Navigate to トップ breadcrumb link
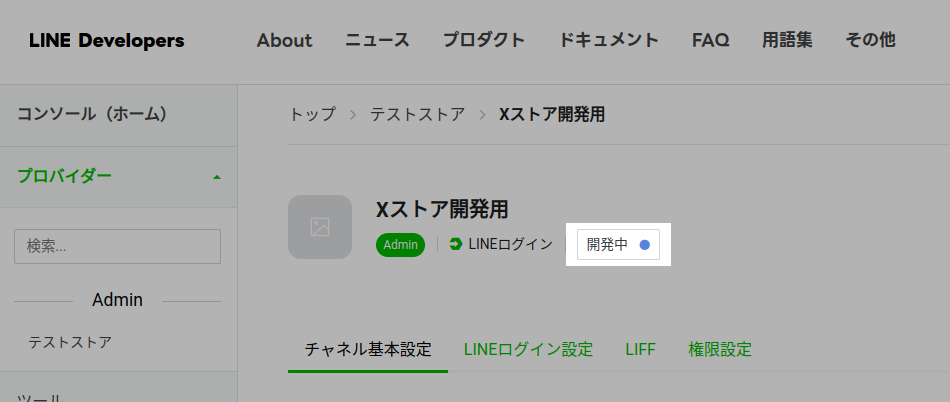Viewport: 950px width, 402px height. click(x=312, y=114)
